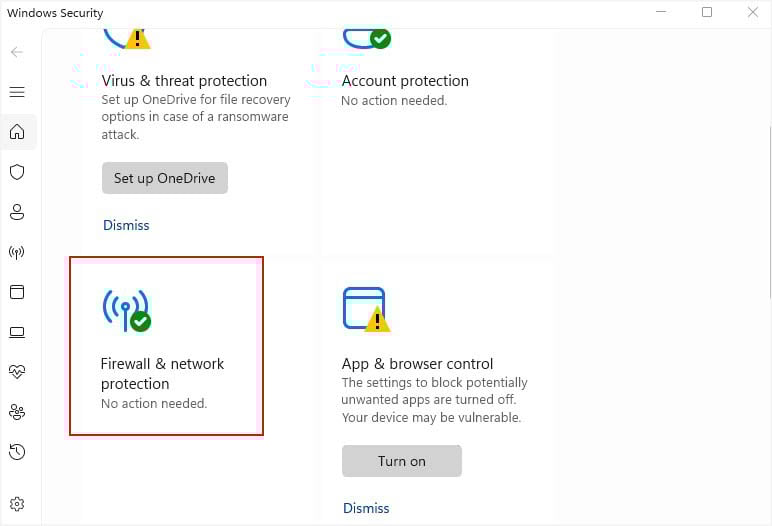Dismiss the App & browser control warning
Image resolution: width=772 pixels, height=526 pixels.
point(366,508)
